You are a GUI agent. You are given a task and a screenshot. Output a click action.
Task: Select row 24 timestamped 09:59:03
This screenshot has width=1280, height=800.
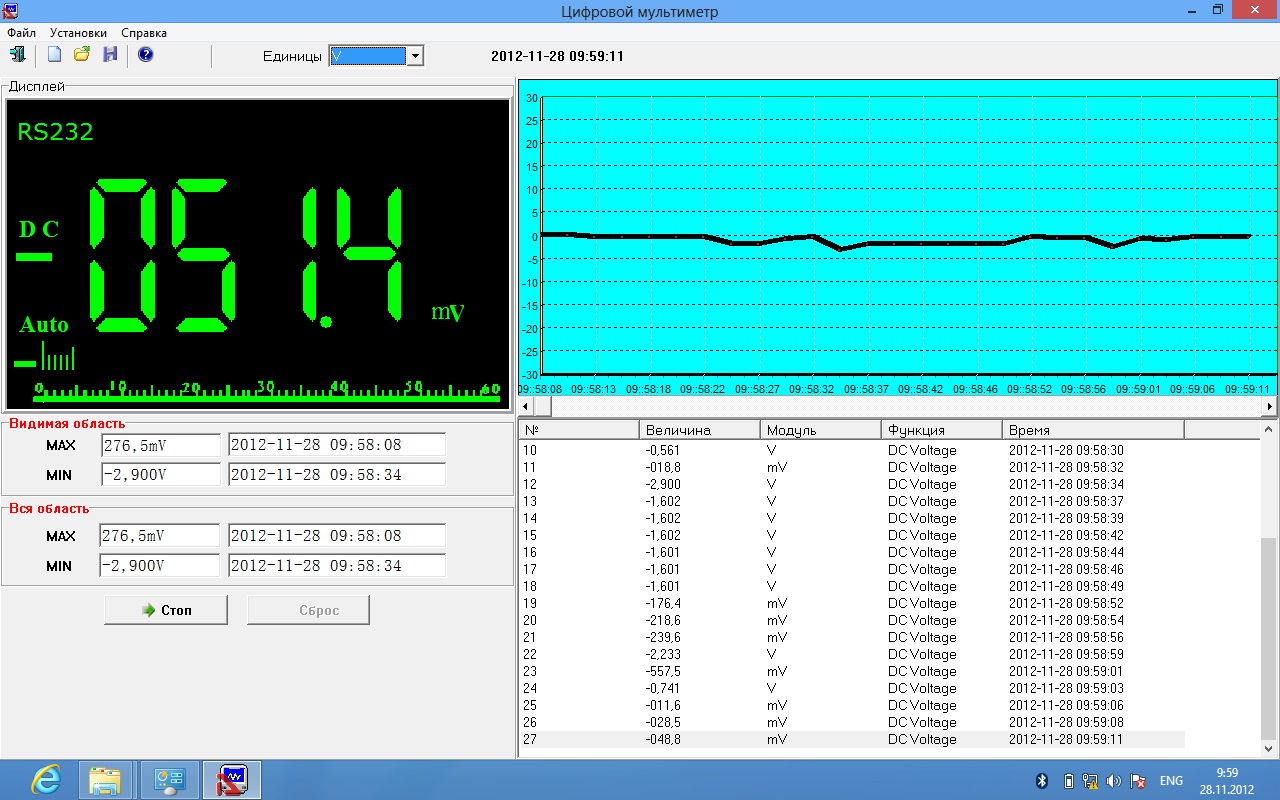(852, 688)
